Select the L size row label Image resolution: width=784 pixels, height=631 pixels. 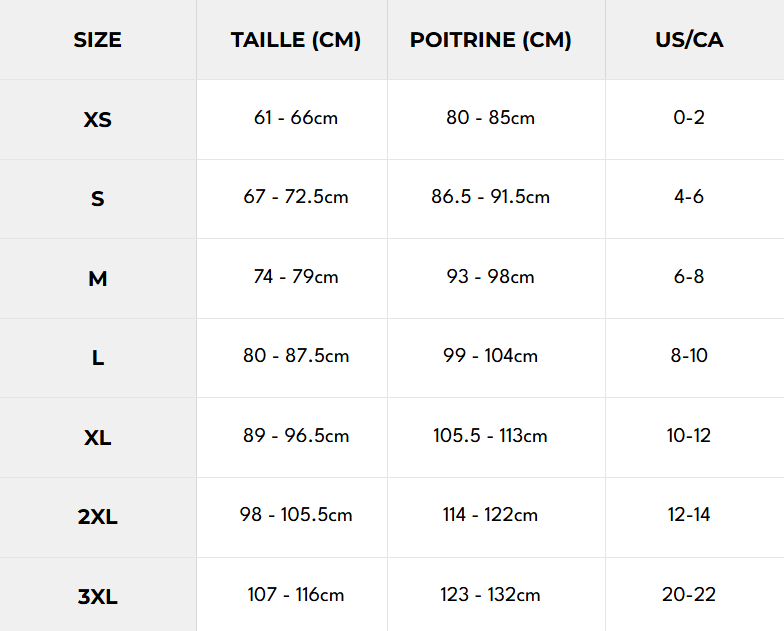click(x=97, y=358)
